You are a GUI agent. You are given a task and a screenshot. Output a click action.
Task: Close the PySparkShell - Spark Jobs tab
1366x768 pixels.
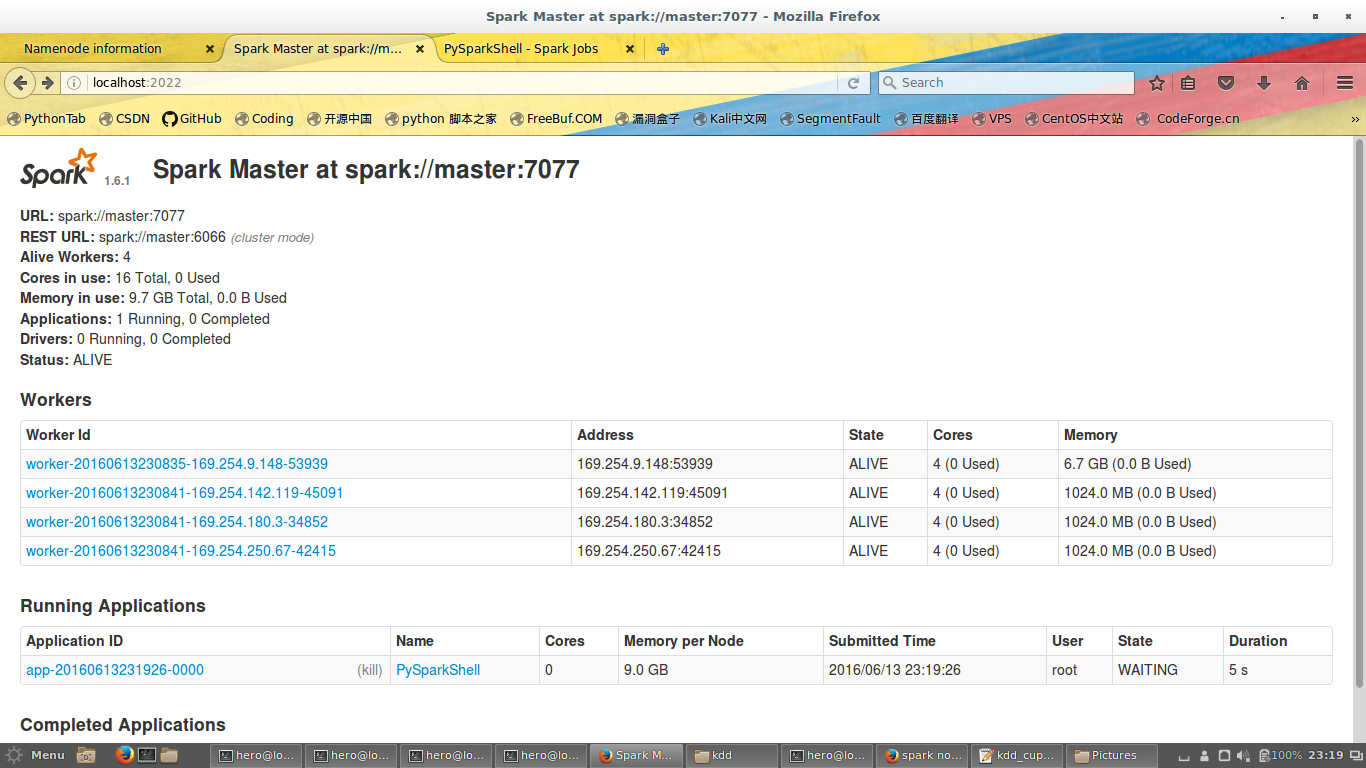(630, 49)
